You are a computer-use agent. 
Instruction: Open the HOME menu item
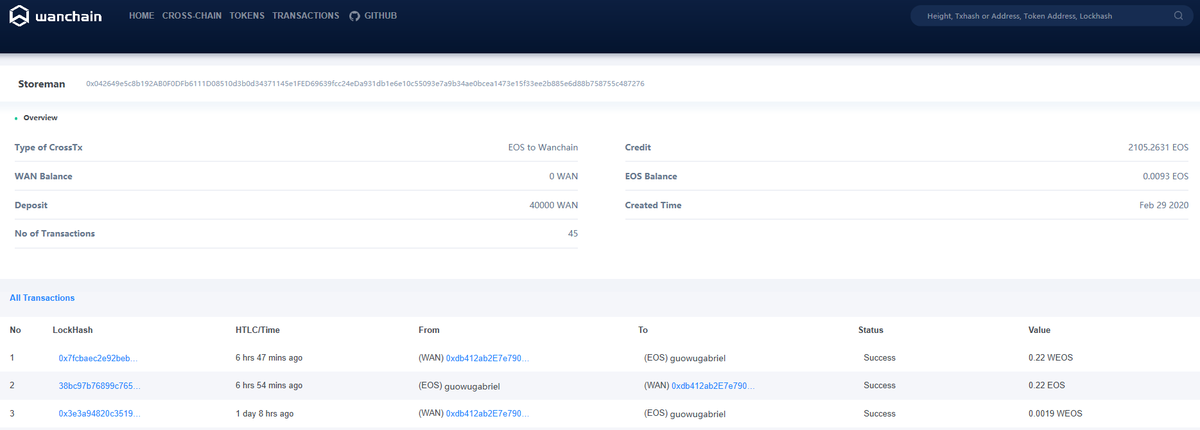(x=142, y=16)
